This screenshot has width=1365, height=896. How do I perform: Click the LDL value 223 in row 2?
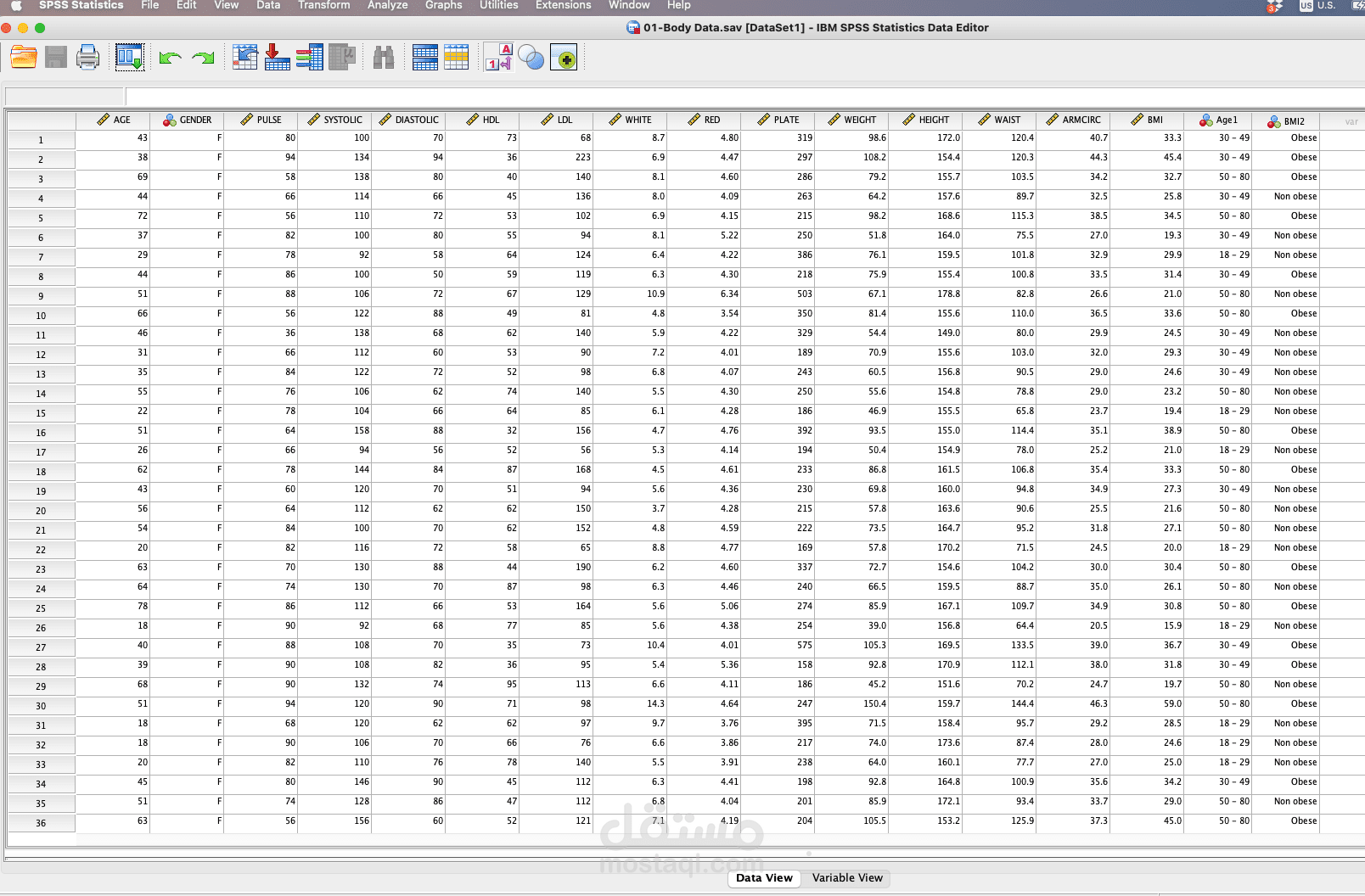(556, 157)
